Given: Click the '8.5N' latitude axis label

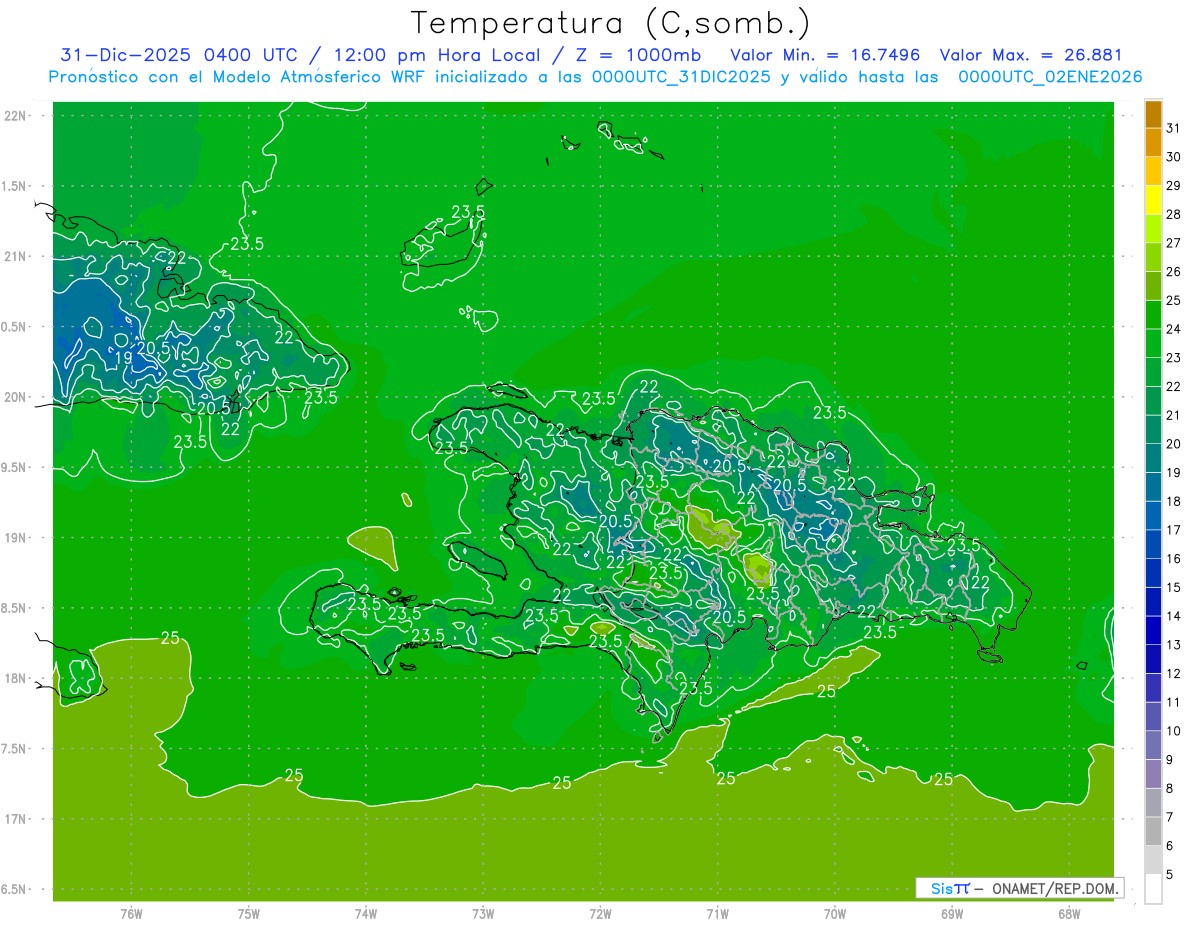Looking at the screenshot, I should click(x=15, y=608).
